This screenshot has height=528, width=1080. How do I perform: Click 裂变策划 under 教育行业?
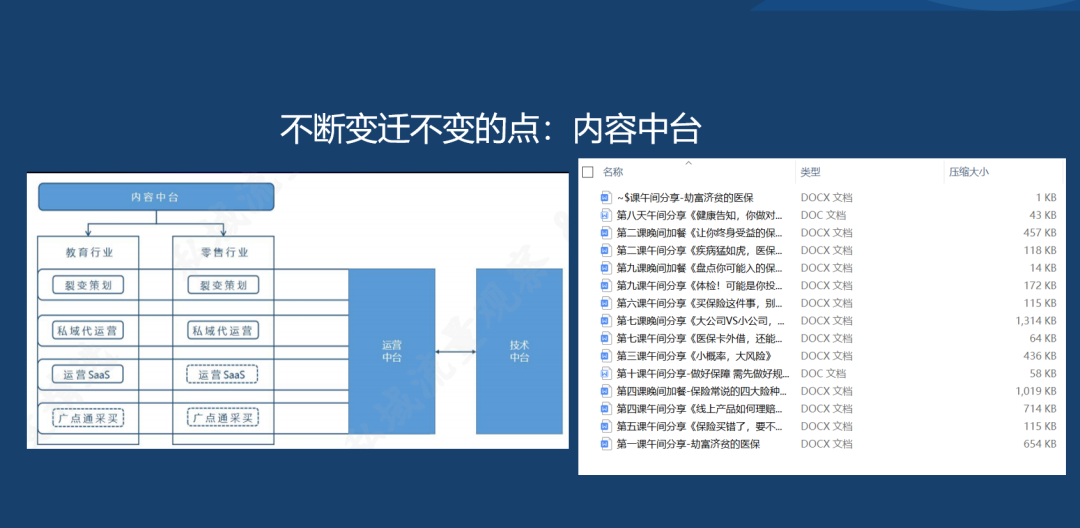88,284
